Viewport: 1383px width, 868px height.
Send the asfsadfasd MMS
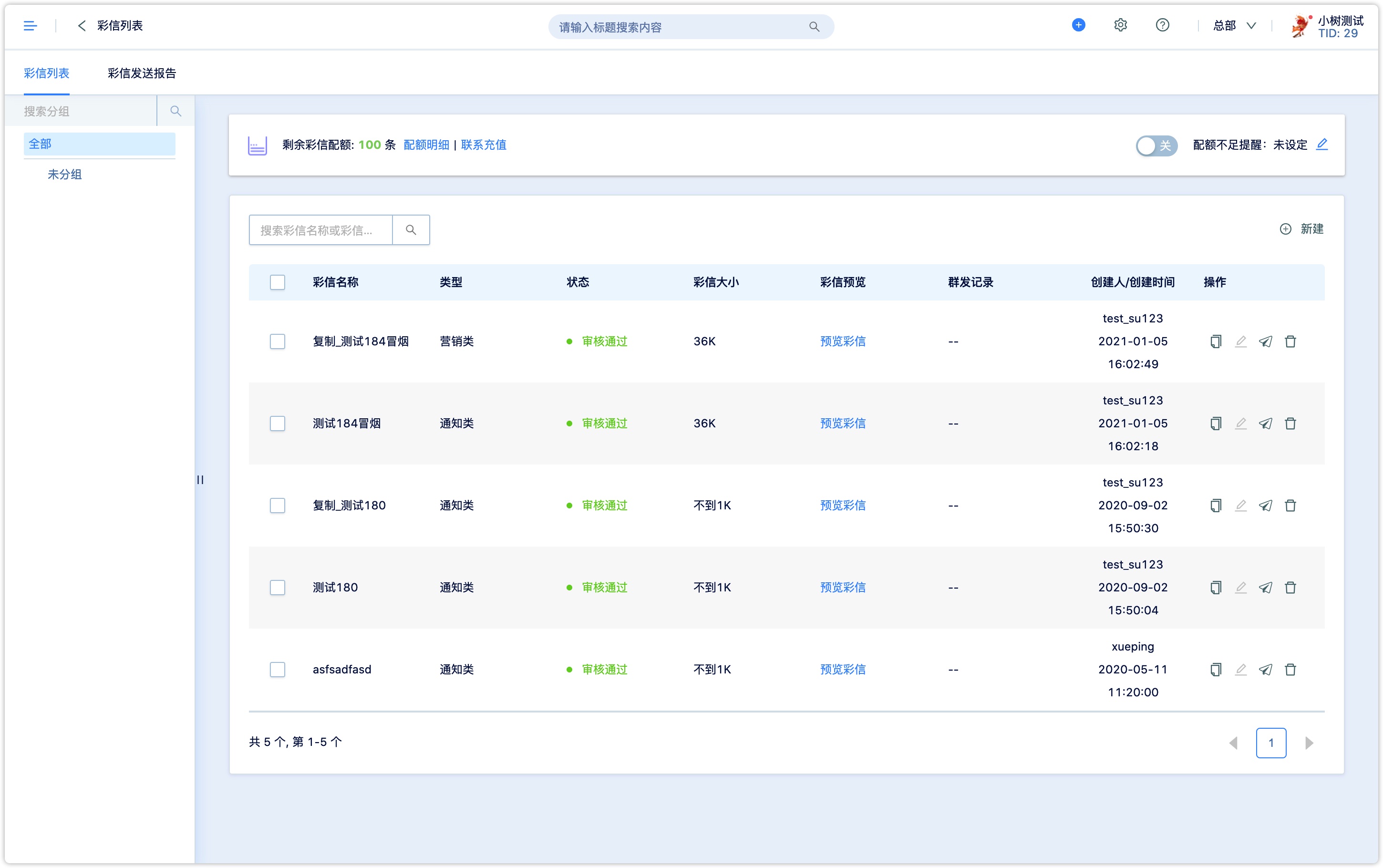(x=1265, y=670)
